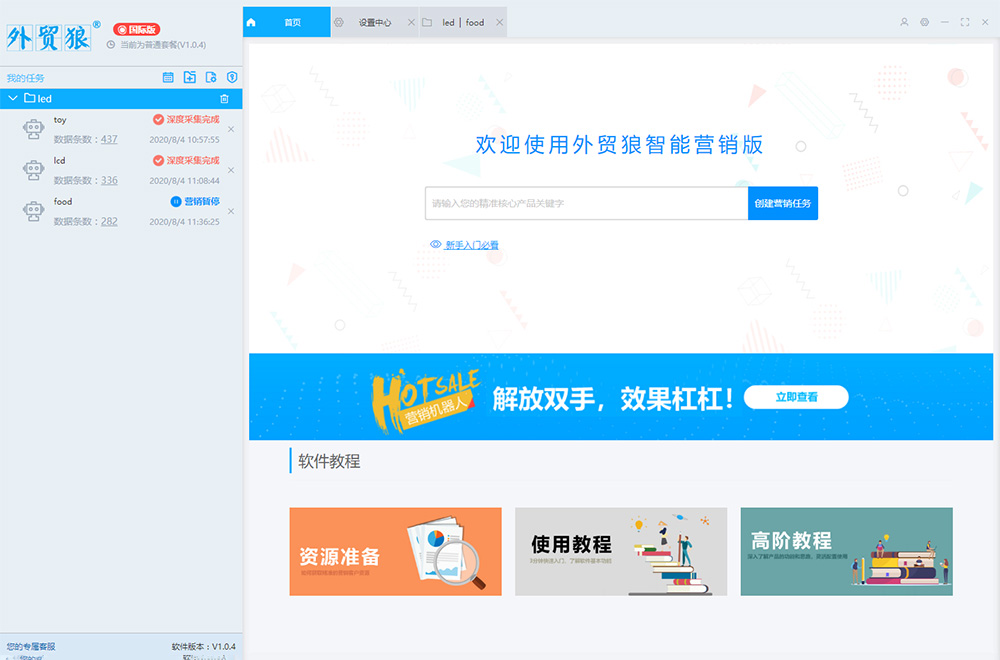
Task: Click the eye icon beside 新手入门必看
Action: tap(436, 244)
